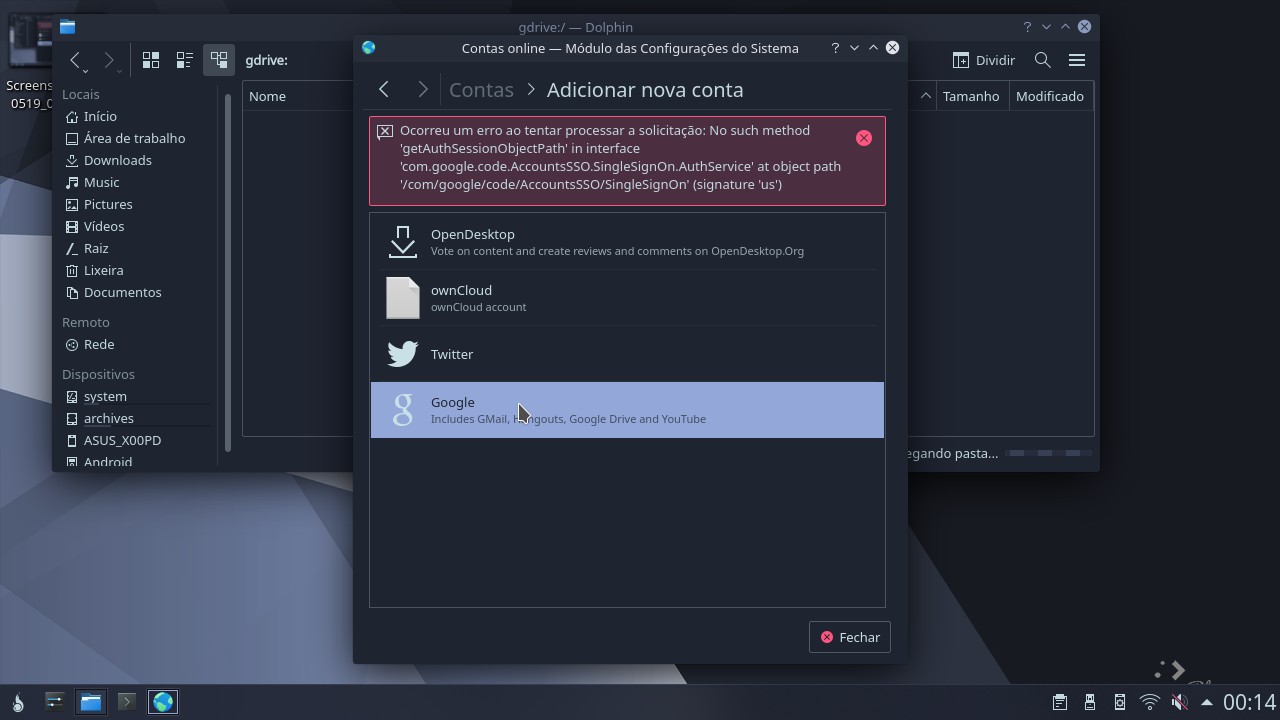The width and height of the screenshot is (1280, 720).
Task: Click help icon in Dolphin titlebar
Action: click(x=1027, y=27)
